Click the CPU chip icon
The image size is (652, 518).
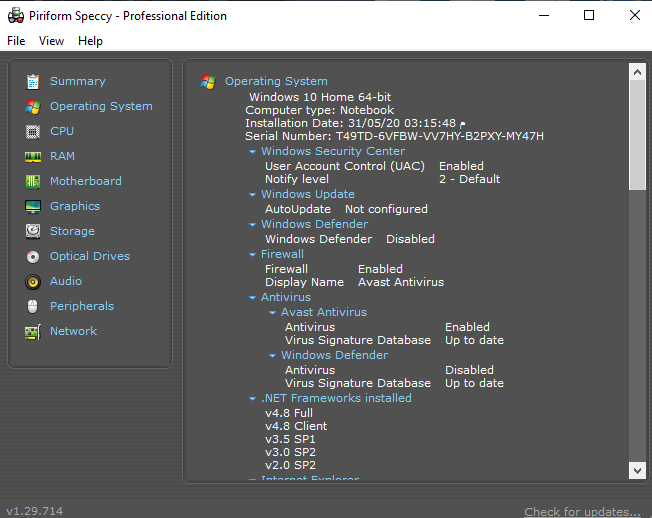[x=33, y=131]
